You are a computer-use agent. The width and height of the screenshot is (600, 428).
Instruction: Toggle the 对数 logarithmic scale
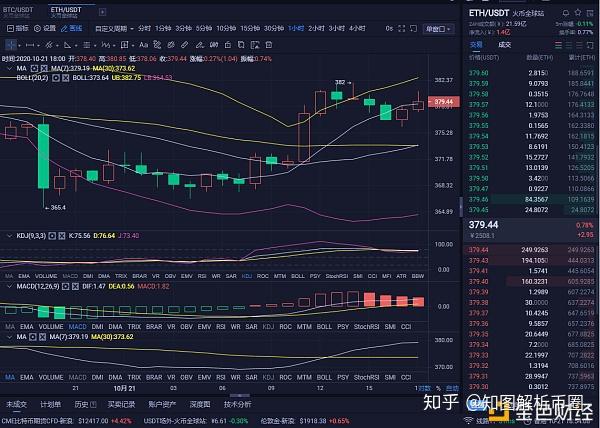pyautogui.click(x=424, y=388)
